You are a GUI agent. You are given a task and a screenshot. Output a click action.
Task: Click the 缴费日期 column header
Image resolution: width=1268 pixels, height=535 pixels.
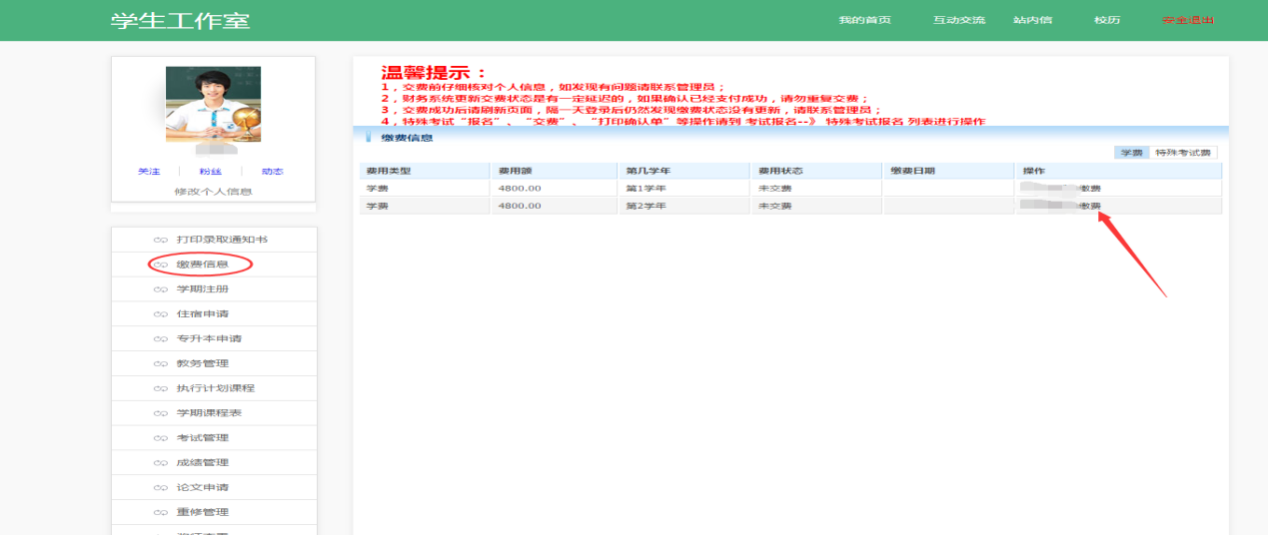tap(948, 171)
